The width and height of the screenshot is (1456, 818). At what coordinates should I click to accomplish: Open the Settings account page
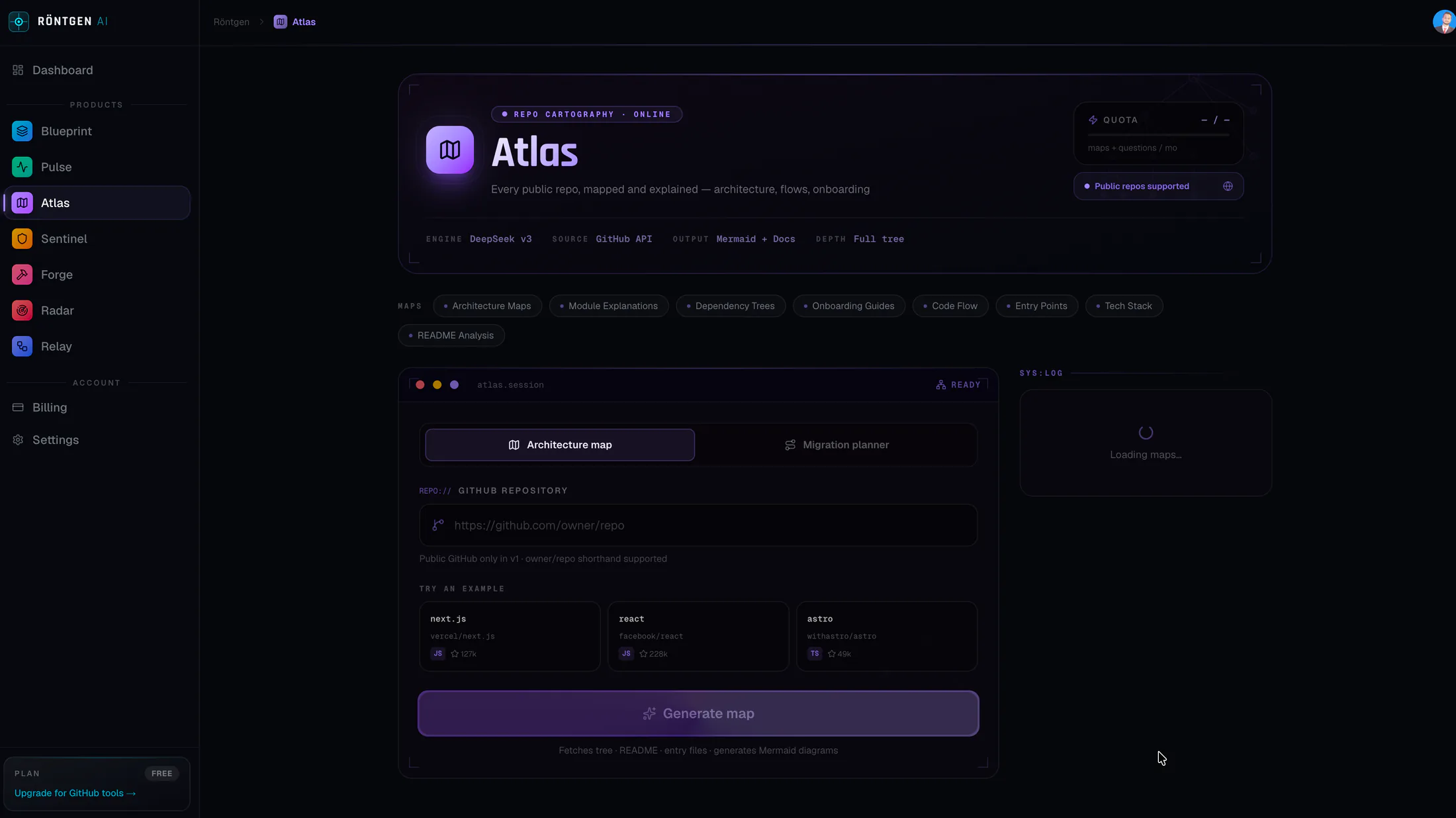[97, 440]
